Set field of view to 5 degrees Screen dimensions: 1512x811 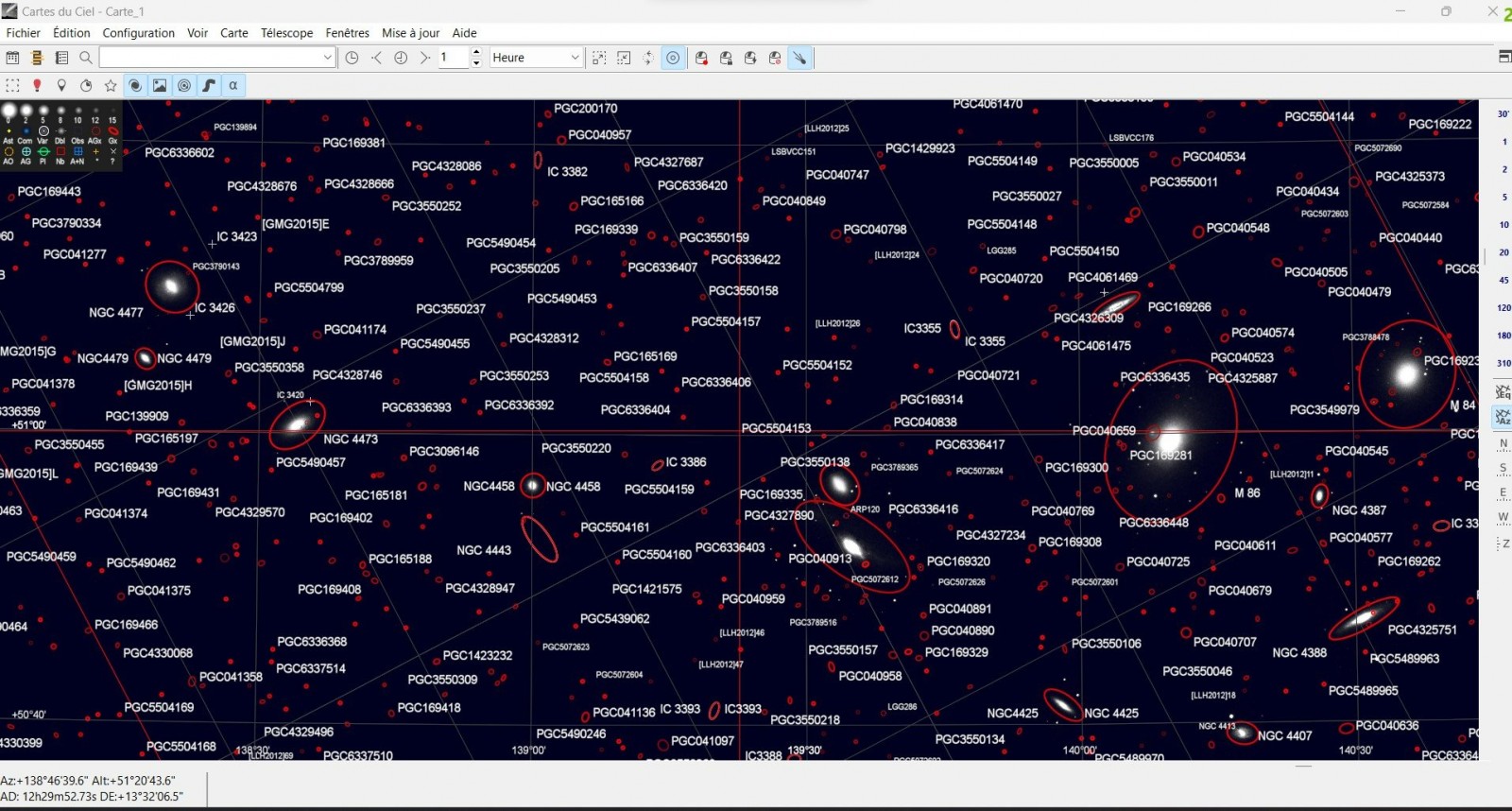(1503, 198)
